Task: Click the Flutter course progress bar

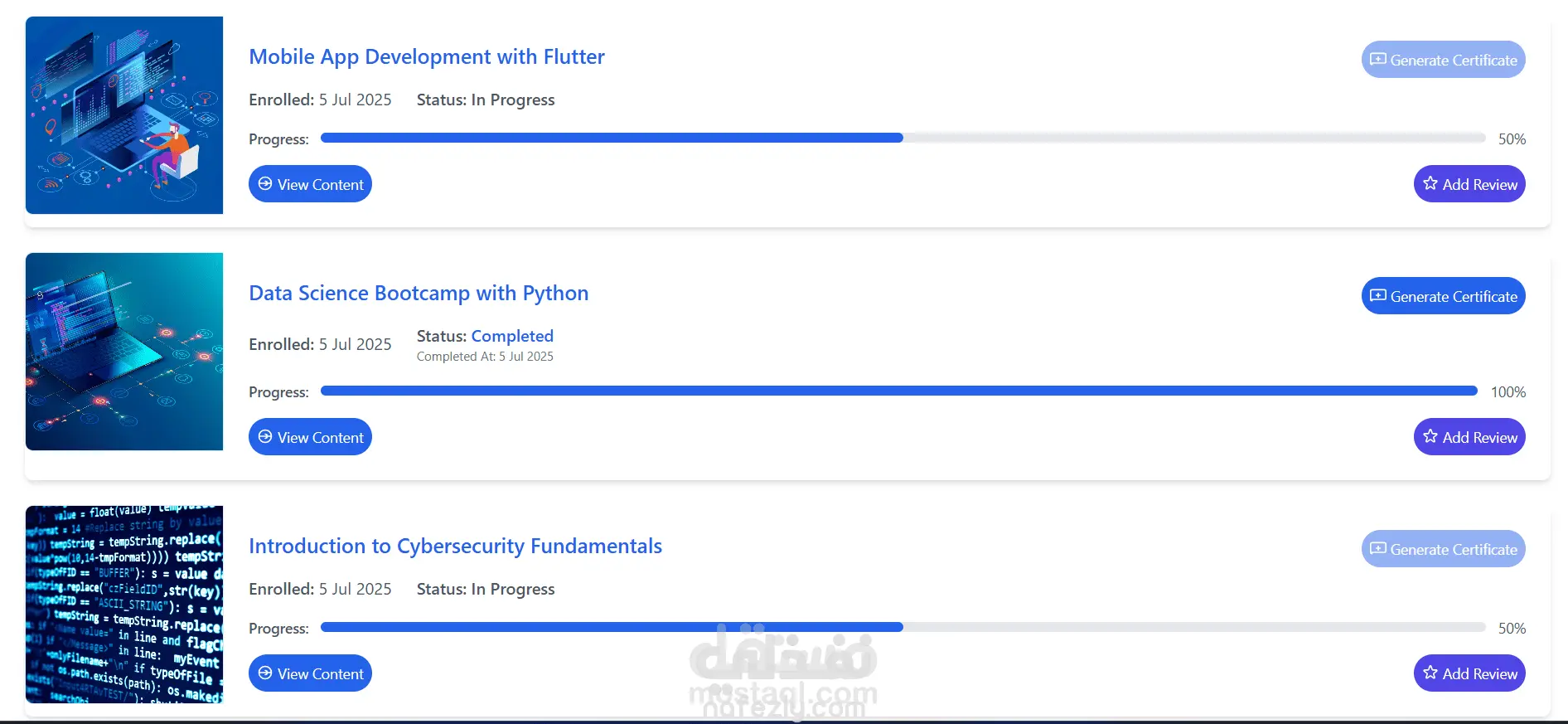Action: pos(903,138)
